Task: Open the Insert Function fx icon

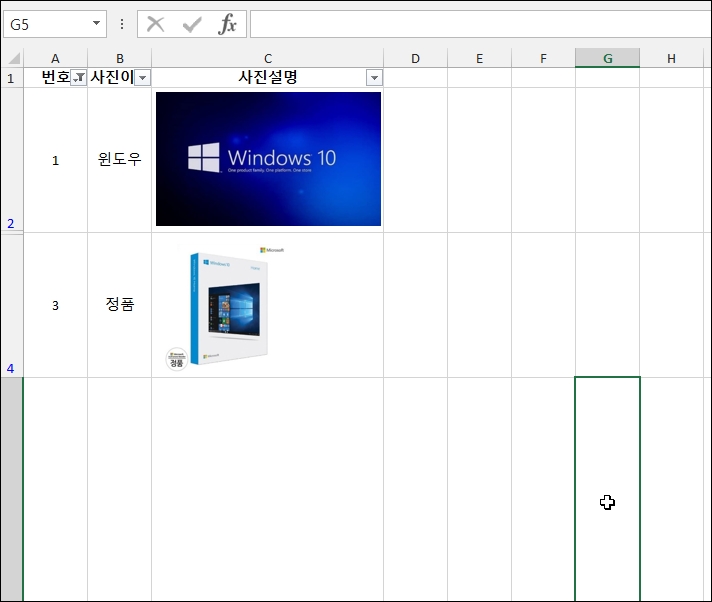Action: tap(227, 24)
